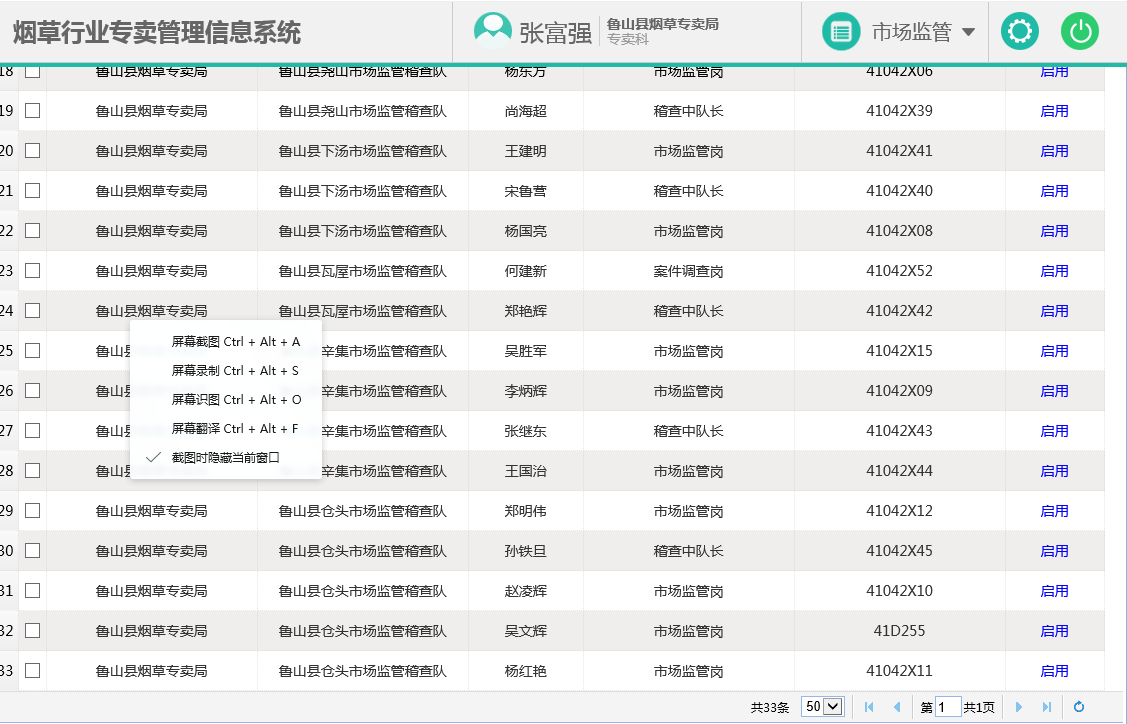The width and height of the screenshot is (1127, 724).
Task: Click 启用 link for 何建新 row
Action: coord(1054,271)
